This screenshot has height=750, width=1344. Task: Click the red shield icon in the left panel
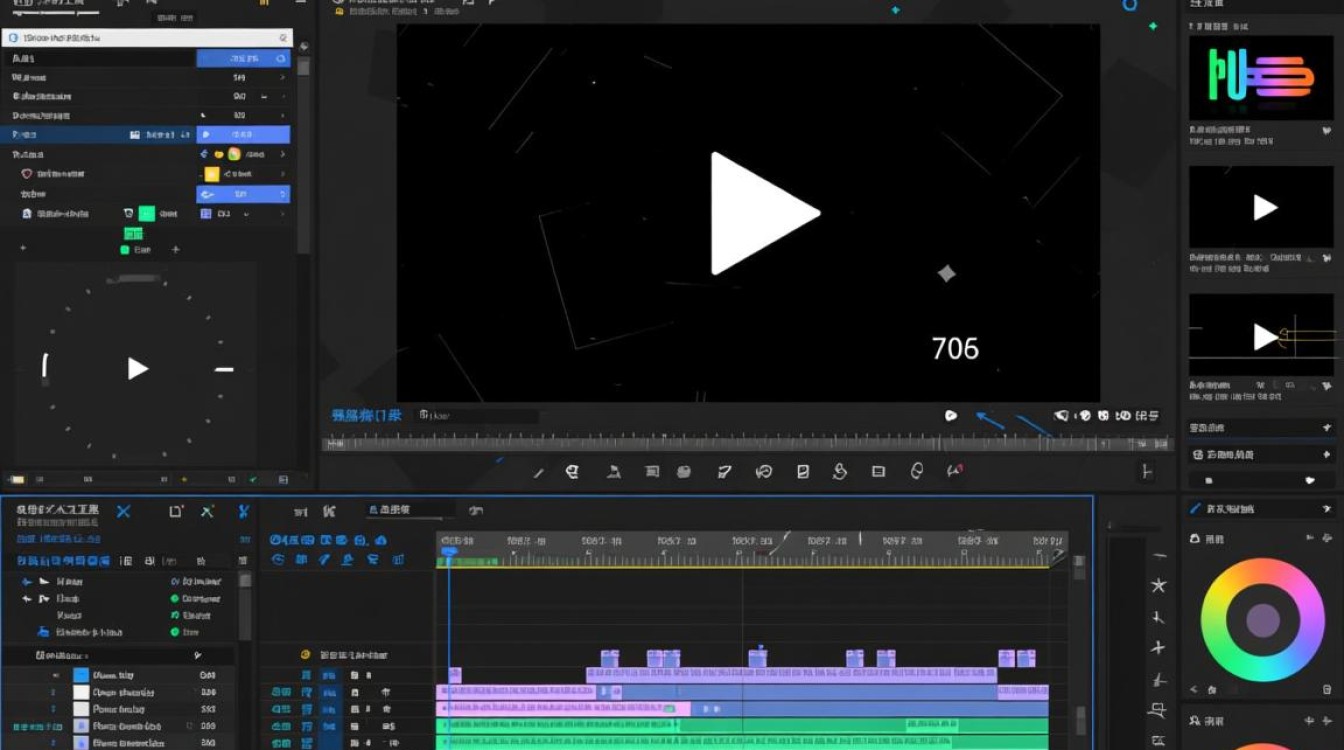[x=27, y=173]
